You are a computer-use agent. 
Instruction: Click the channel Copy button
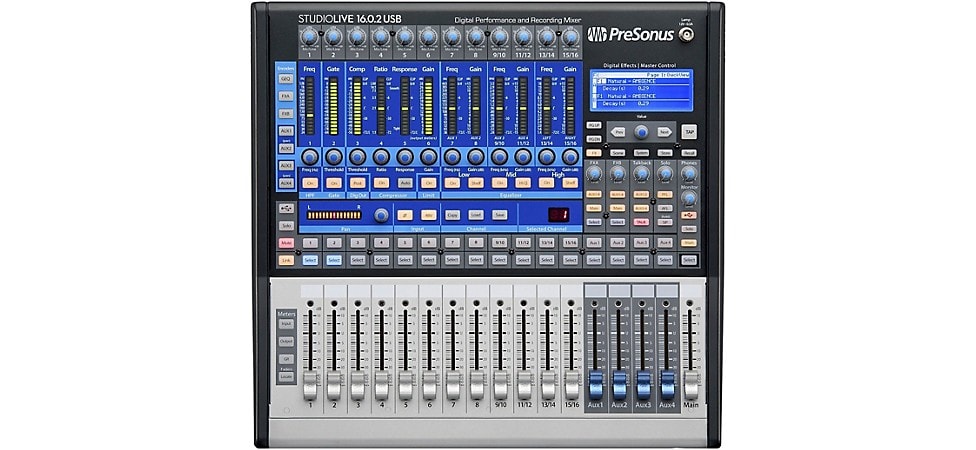click(453, 215)
